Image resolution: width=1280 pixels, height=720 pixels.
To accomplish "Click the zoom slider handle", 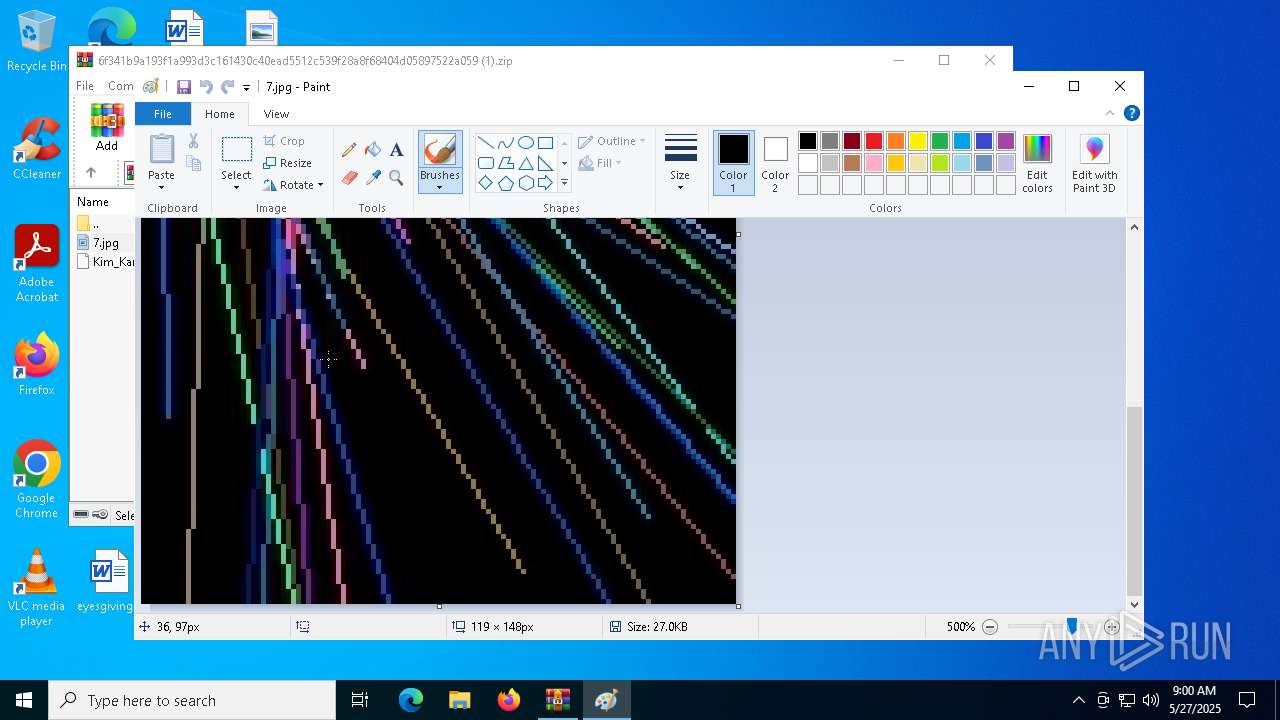I will pyautogui.click(x=1071, y=626).
